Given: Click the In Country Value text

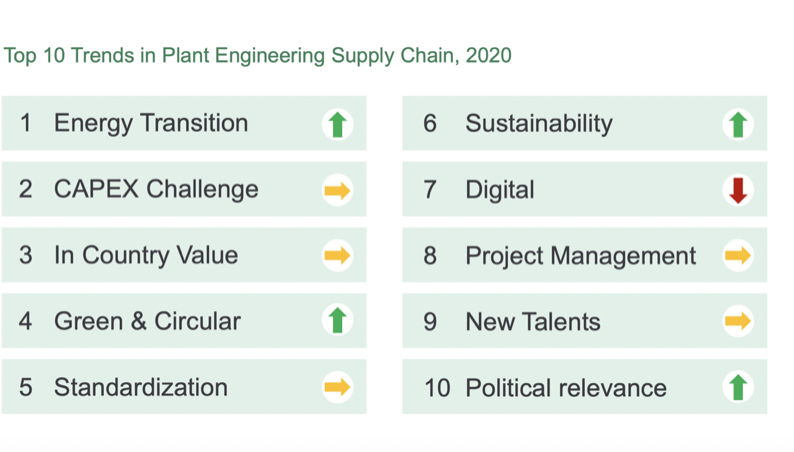Looking at the screenshot, I should click(x=146, y=255).
